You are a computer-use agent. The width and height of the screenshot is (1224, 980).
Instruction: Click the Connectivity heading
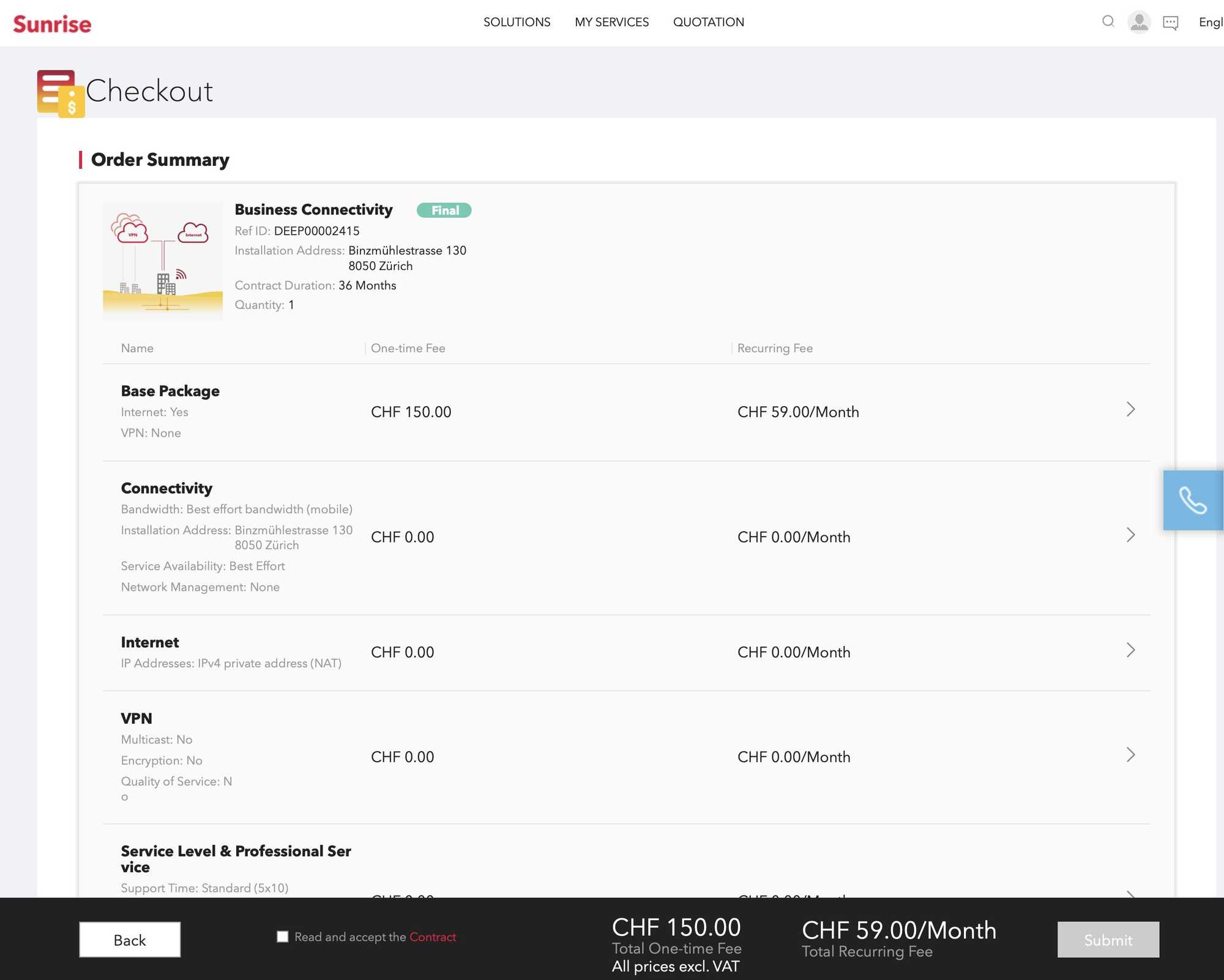click(166, 488)
